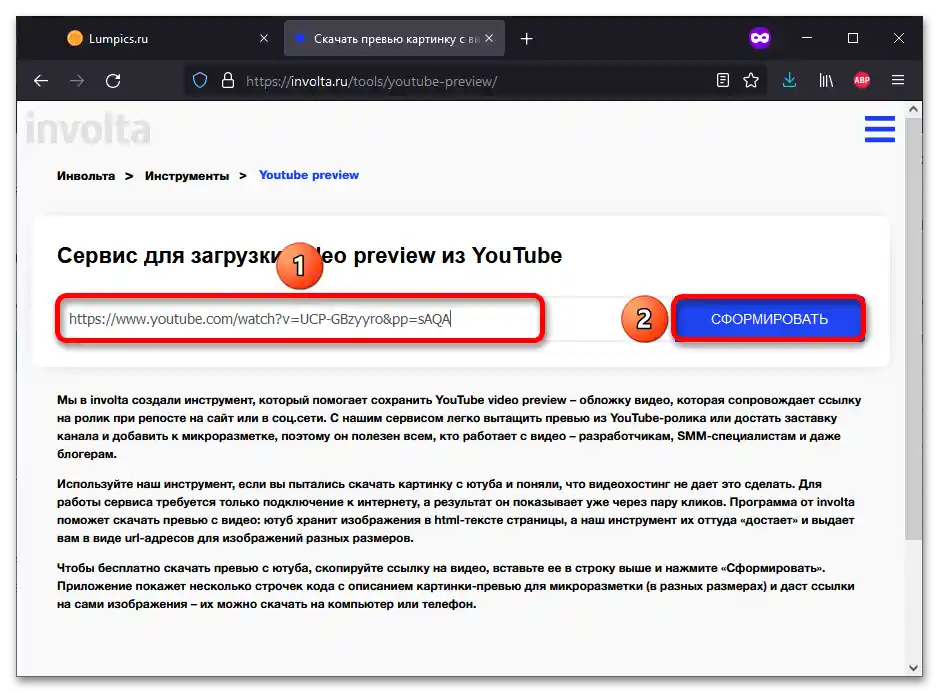Select the Скачать превью картинку tab
This screenshot has width=939, height=693.
click(x=394, y=39)
